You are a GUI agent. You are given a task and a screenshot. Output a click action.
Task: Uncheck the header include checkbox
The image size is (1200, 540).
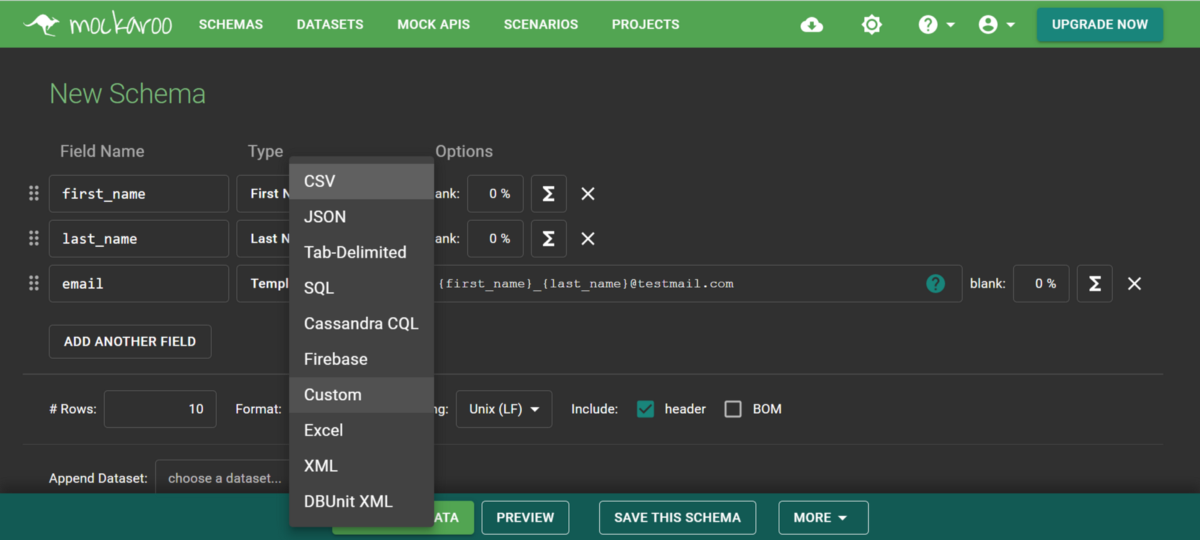[x=645, y=409]
